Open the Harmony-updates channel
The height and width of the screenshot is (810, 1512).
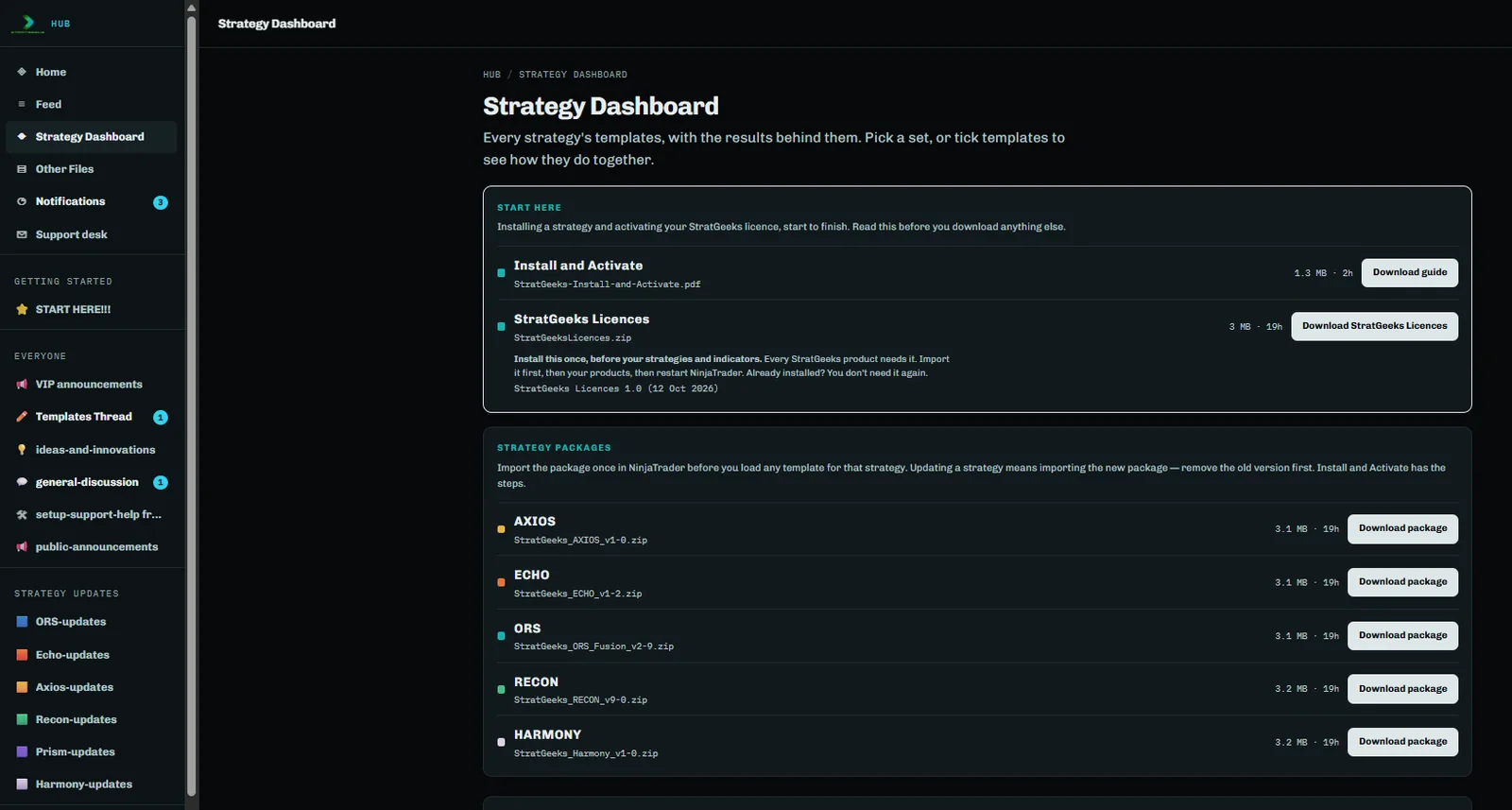[91, 784]
